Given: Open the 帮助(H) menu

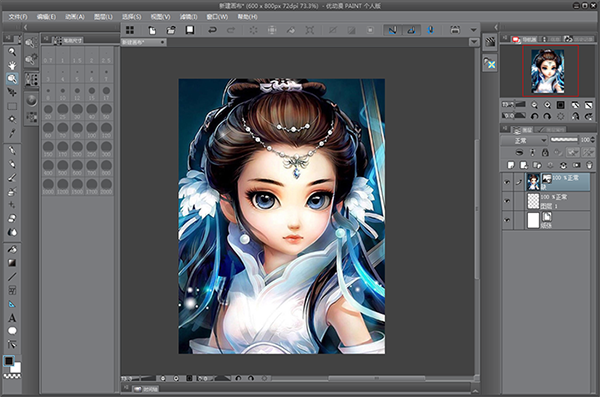Looking at the screenshot, I should click(247, 17).
